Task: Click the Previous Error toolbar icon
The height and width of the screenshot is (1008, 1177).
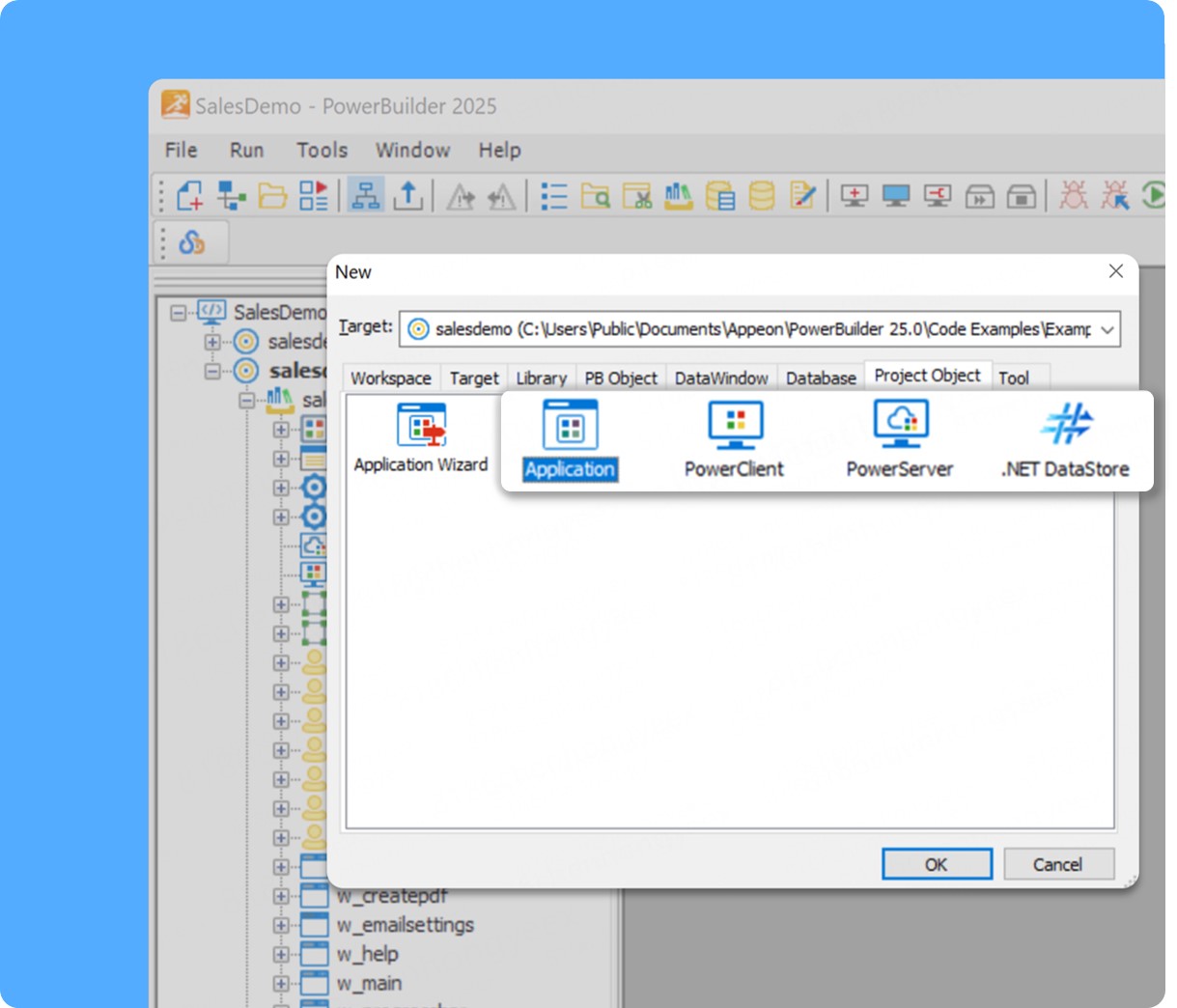Action: tap(501, 196)
